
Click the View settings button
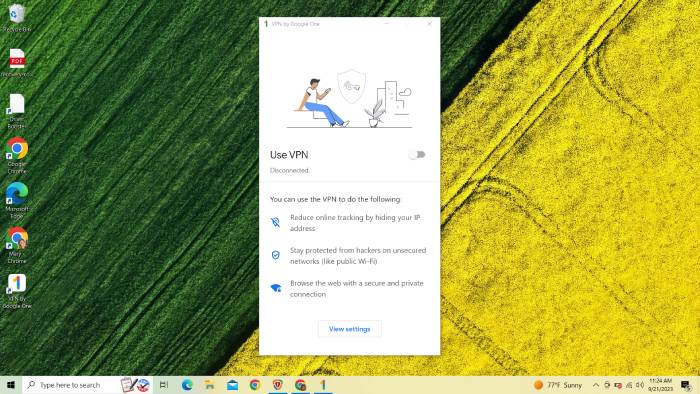point(350,329)
